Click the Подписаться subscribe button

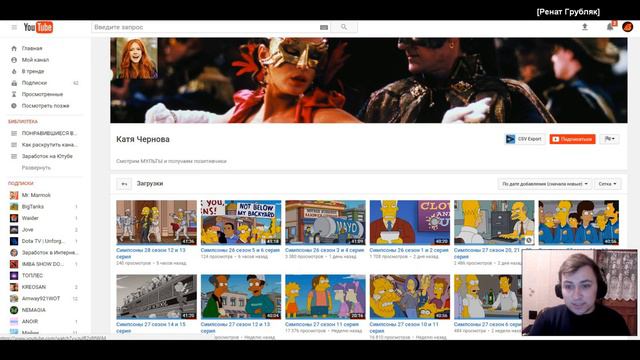pos(572,139)
